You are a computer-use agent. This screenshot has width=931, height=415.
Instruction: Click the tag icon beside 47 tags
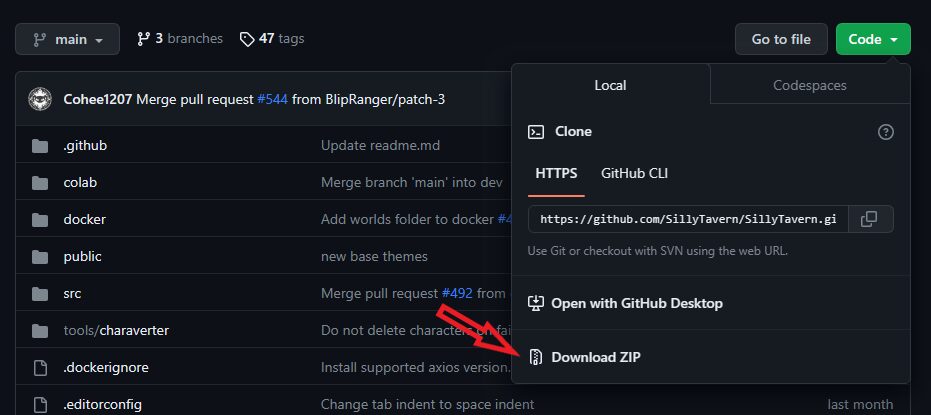tap(247, 39)
